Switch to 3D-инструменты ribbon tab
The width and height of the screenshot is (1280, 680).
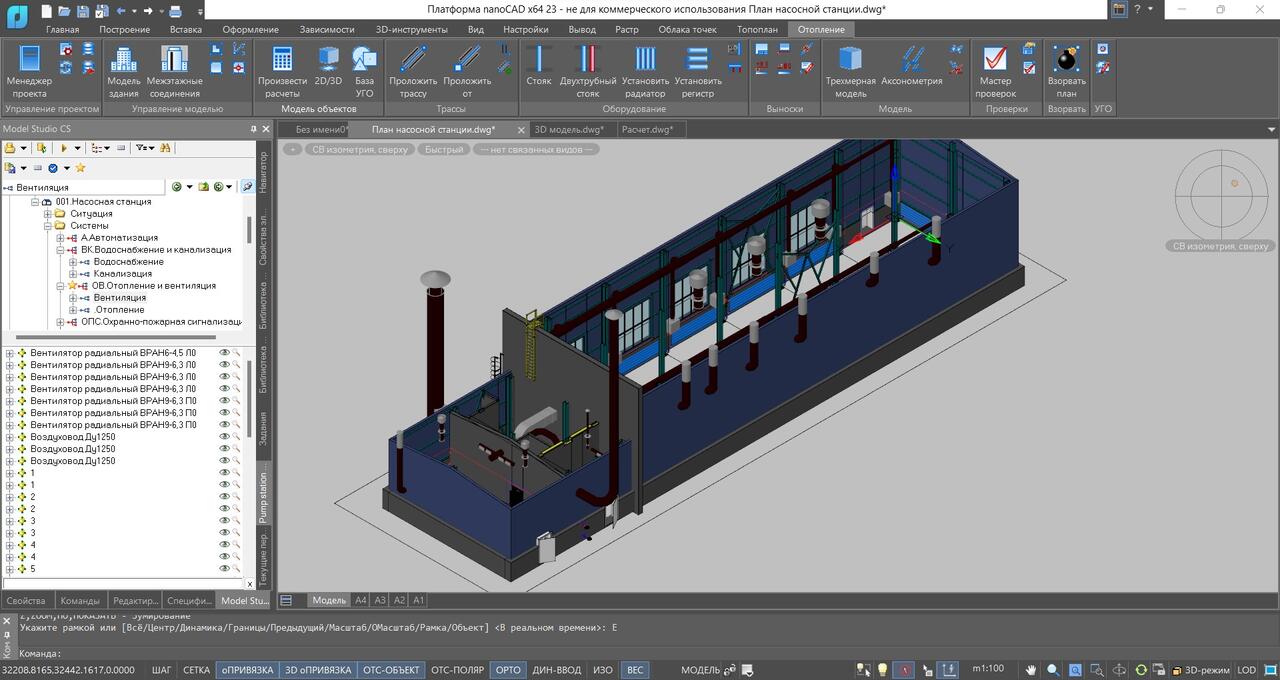(x=412, y=29)
